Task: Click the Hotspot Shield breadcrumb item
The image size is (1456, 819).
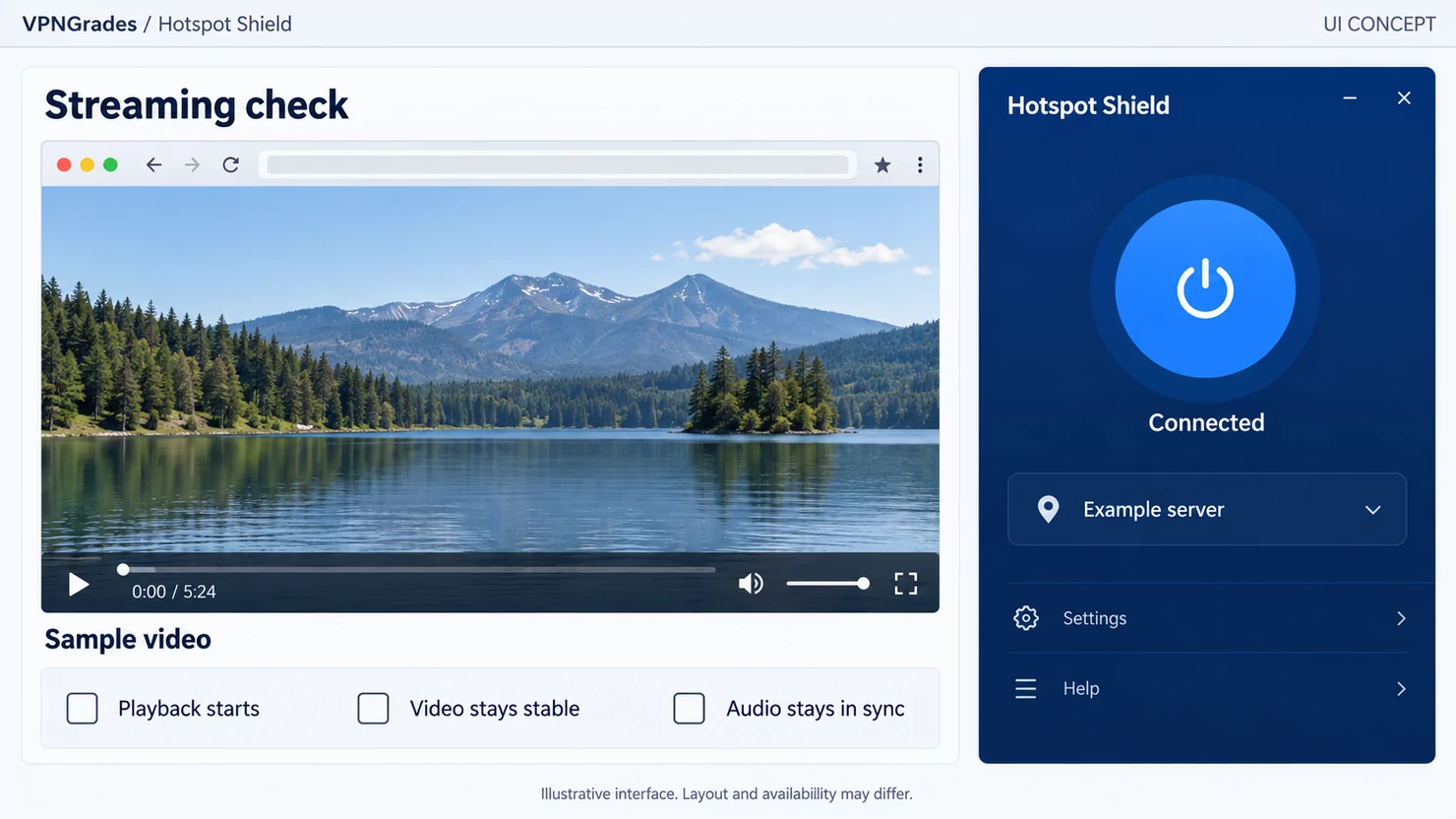Action: pos(224,24)
